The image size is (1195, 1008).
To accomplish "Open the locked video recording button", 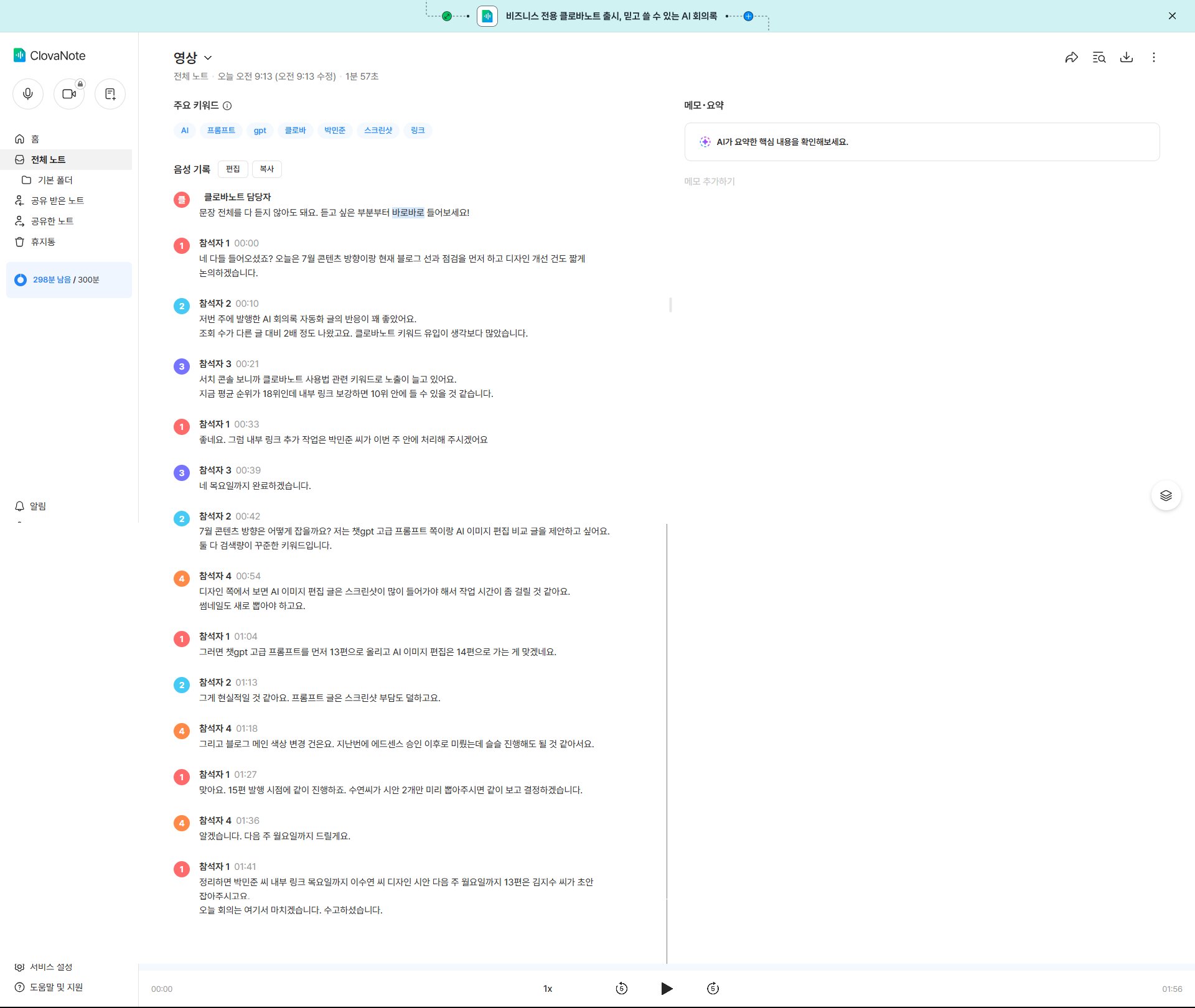I will [x=69, y=94].
